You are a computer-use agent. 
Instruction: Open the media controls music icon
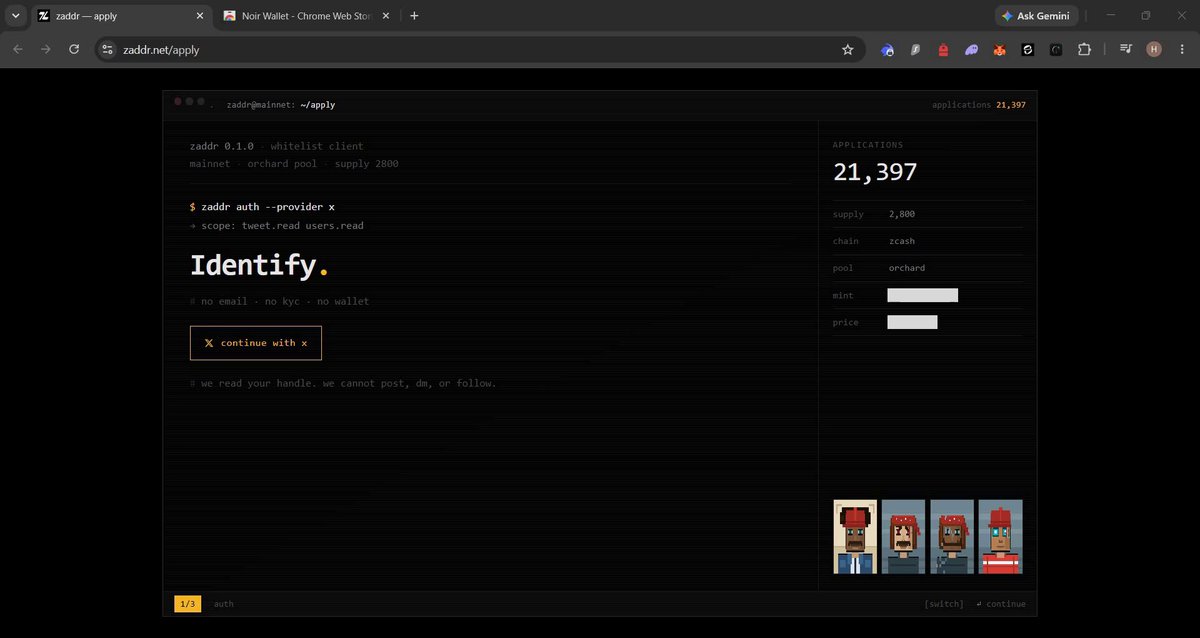pyautogui.click(x=1126, y=49)
